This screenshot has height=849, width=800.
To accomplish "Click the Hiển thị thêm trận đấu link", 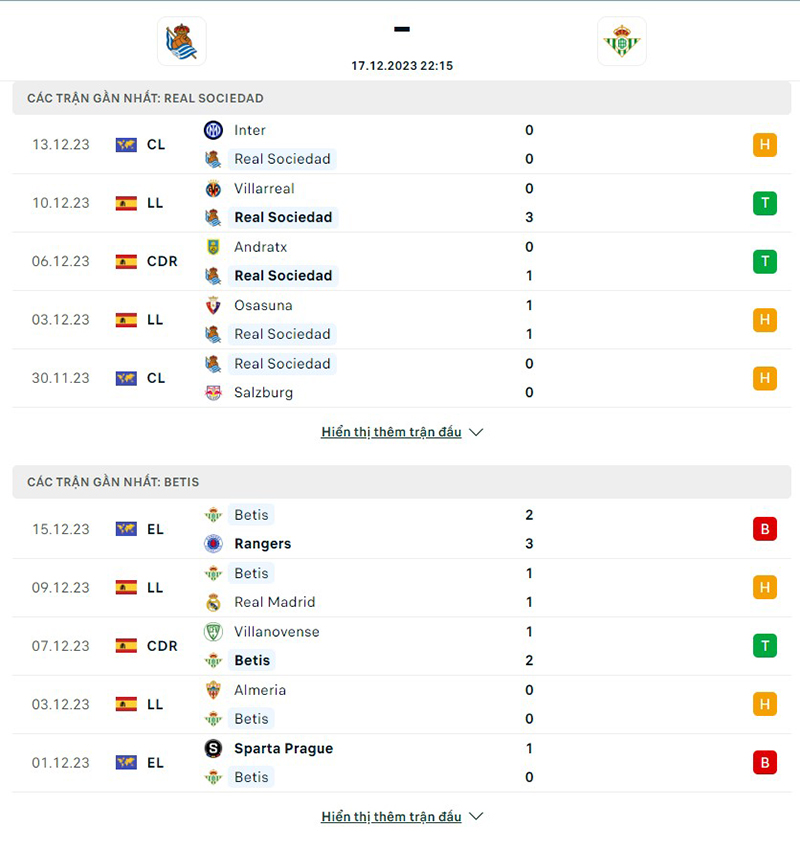I will (x=391, y=431).
